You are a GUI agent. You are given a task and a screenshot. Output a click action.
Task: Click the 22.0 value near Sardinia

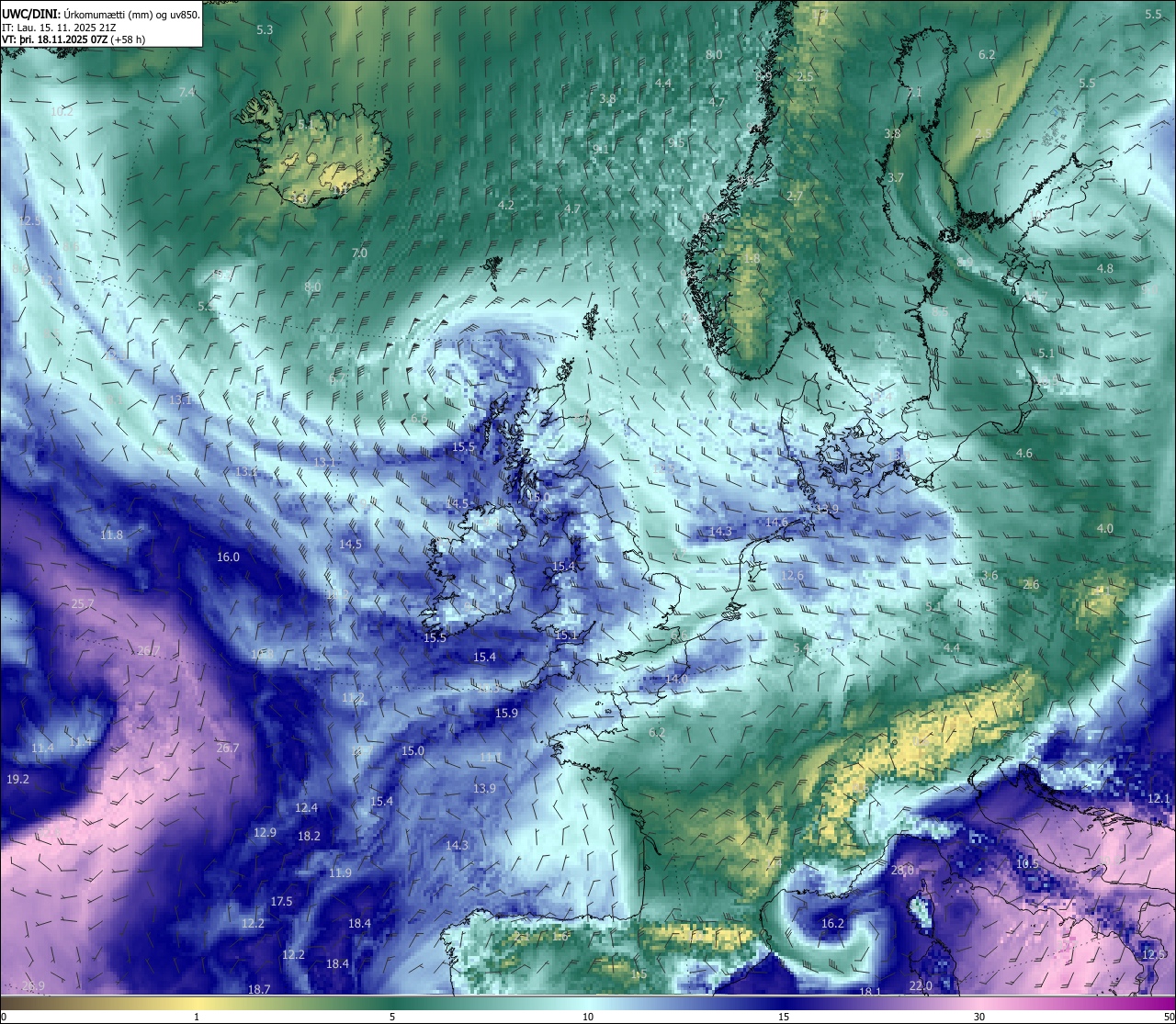(x=921, y=985)
